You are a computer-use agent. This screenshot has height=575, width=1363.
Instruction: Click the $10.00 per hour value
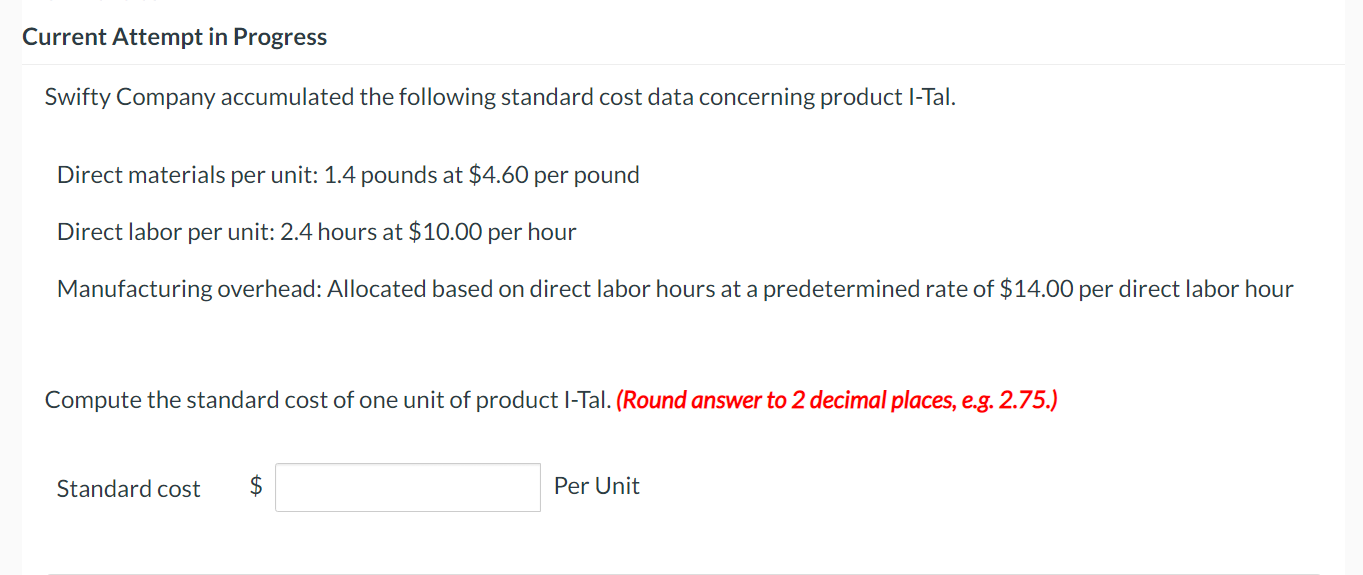(492, 232)
